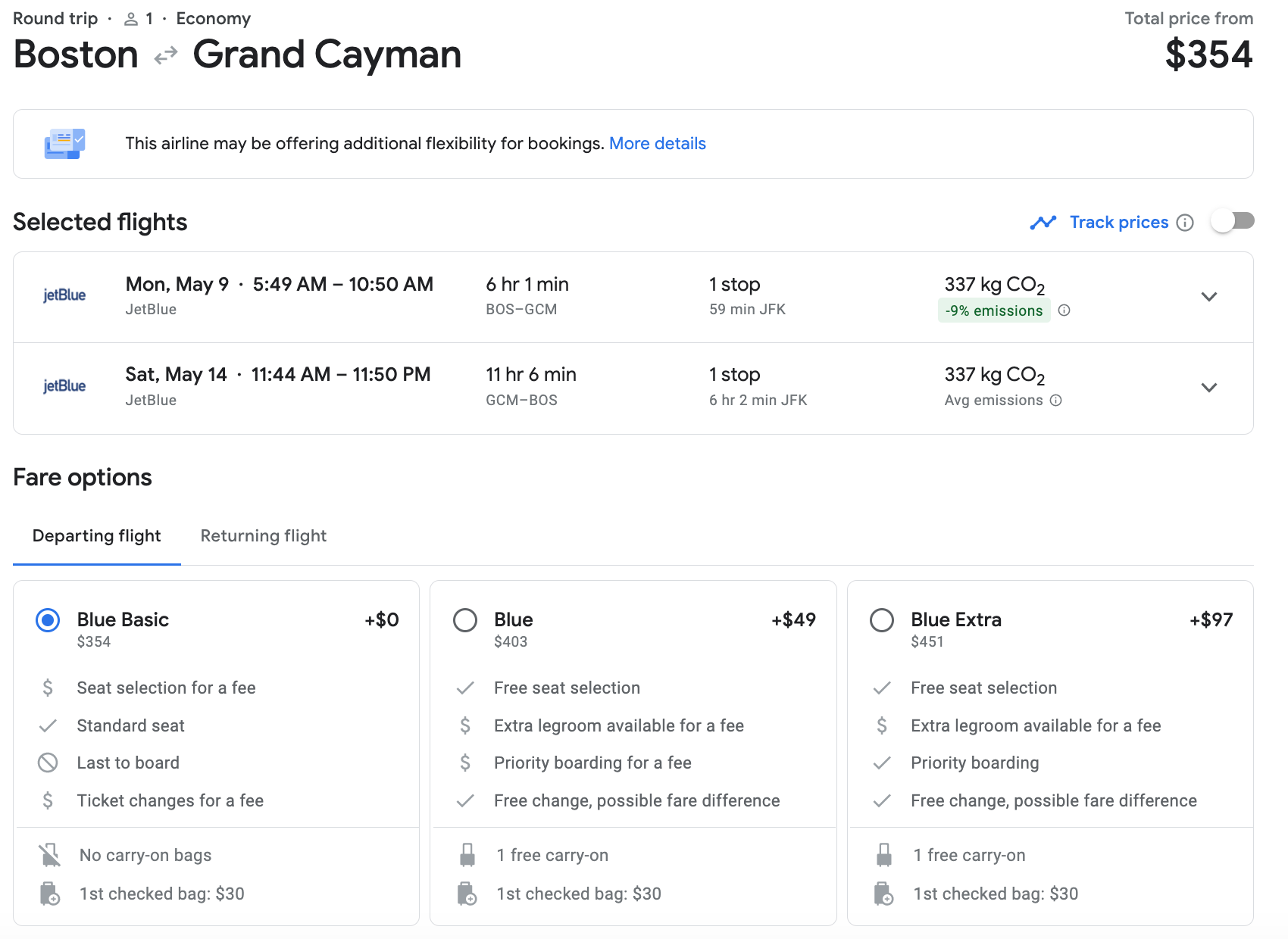Image resolution: width=1288 pixels, height=939 pixels.
Task: Expand the Mon, May 9 flight details
Action: (x=1209, y=297)
